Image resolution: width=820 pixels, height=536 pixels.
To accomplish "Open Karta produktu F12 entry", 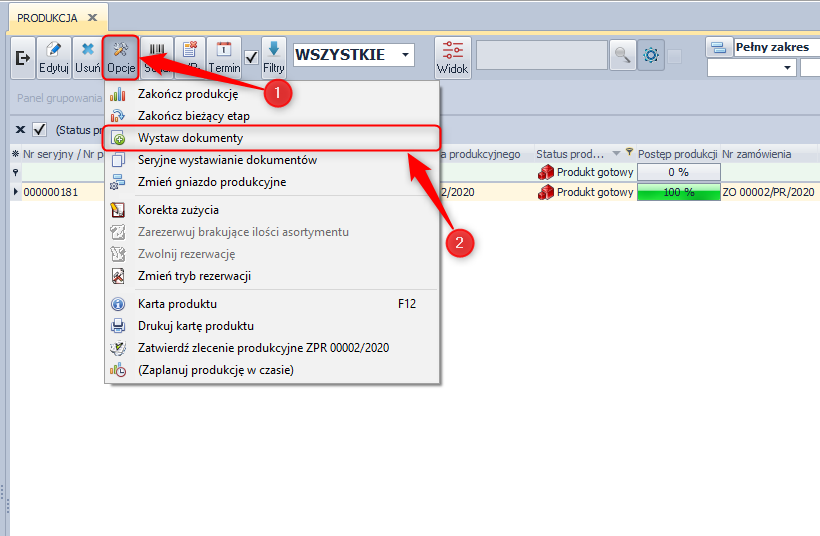I will (272, 304).
